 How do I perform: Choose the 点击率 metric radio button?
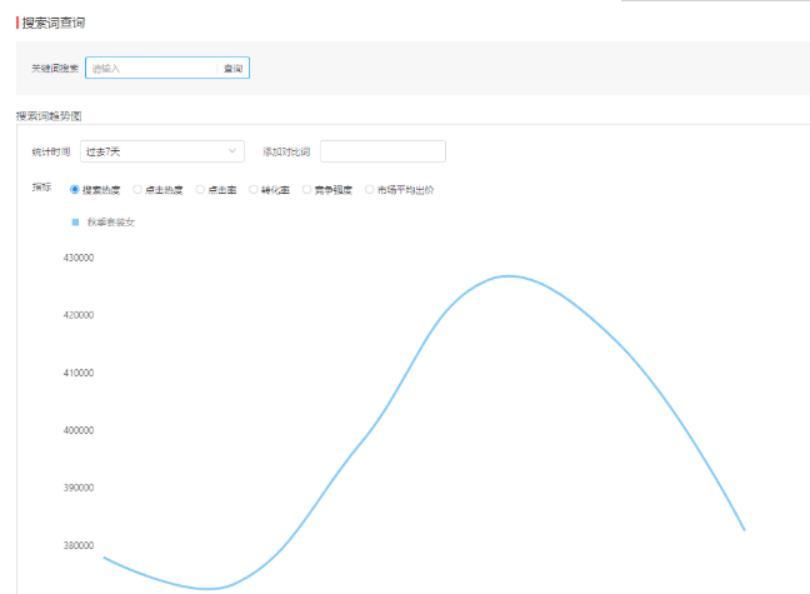[x=200, y=189]
